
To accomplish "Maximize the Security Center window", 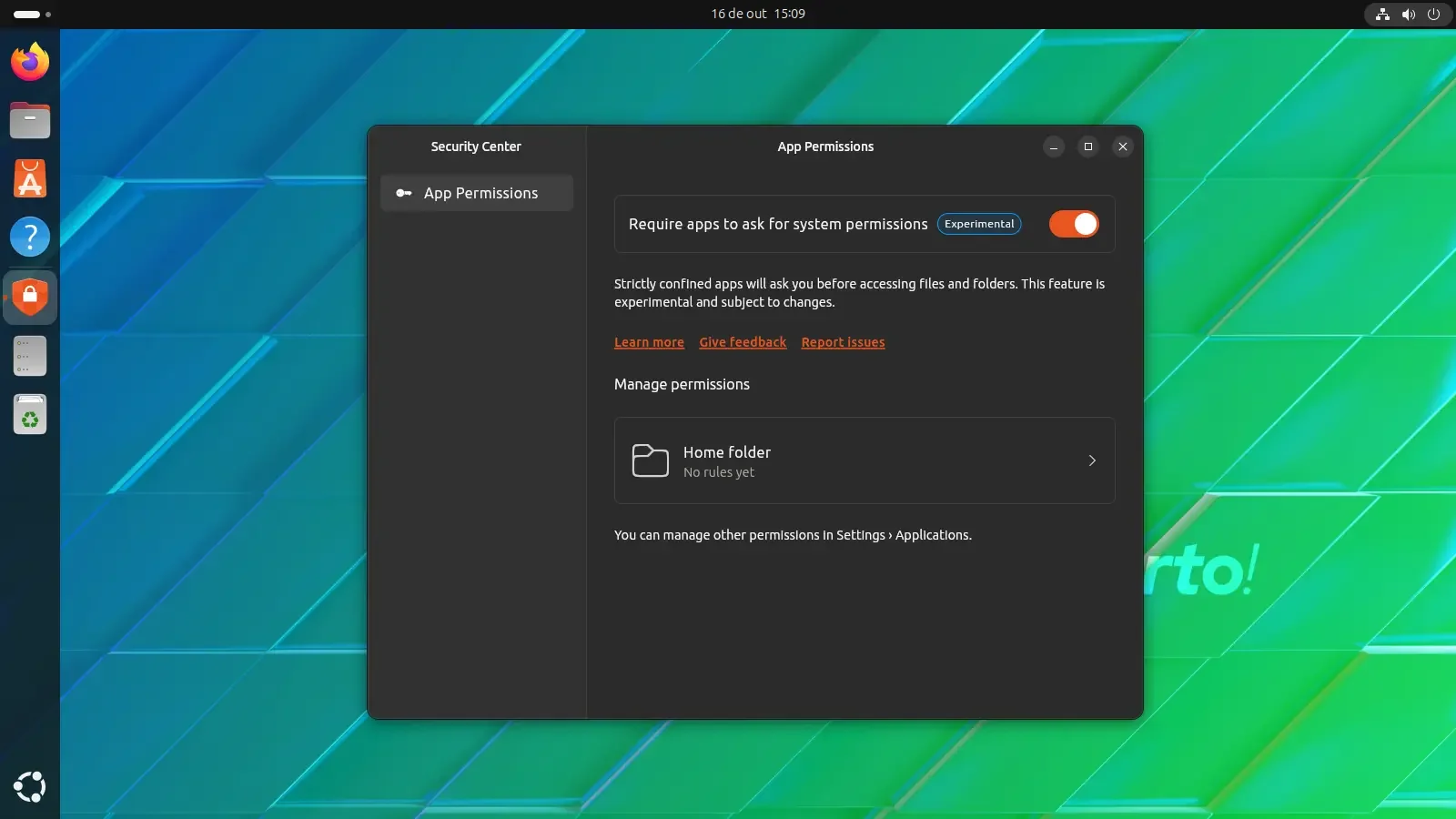I will (1088, 147).
